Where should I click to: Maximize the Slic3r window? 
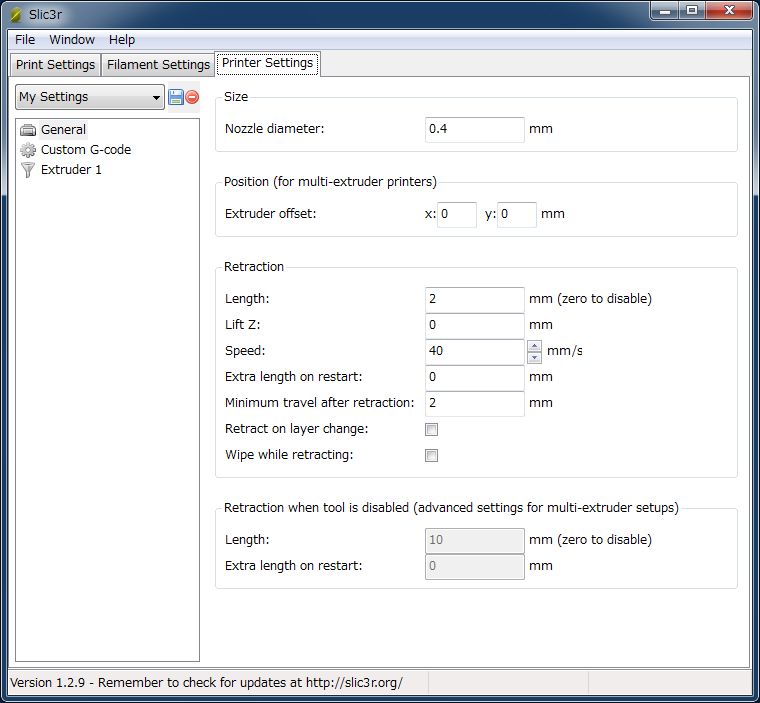tap(692, 11)
